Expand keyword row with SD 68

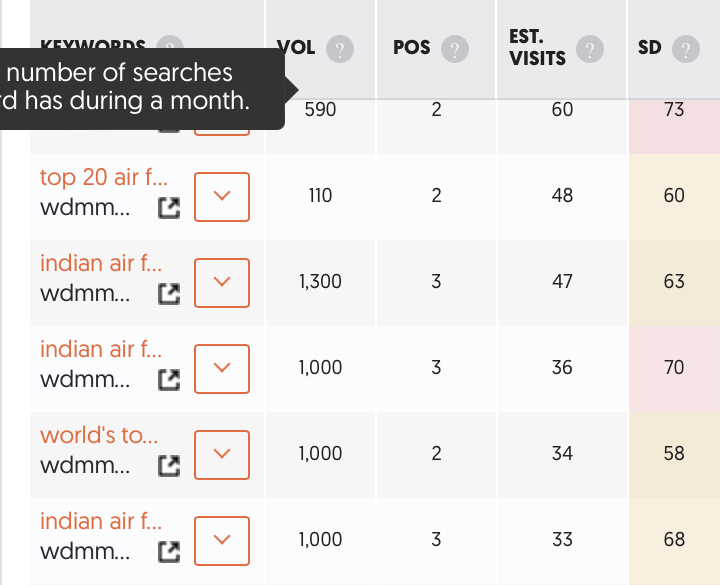[222, 541]
